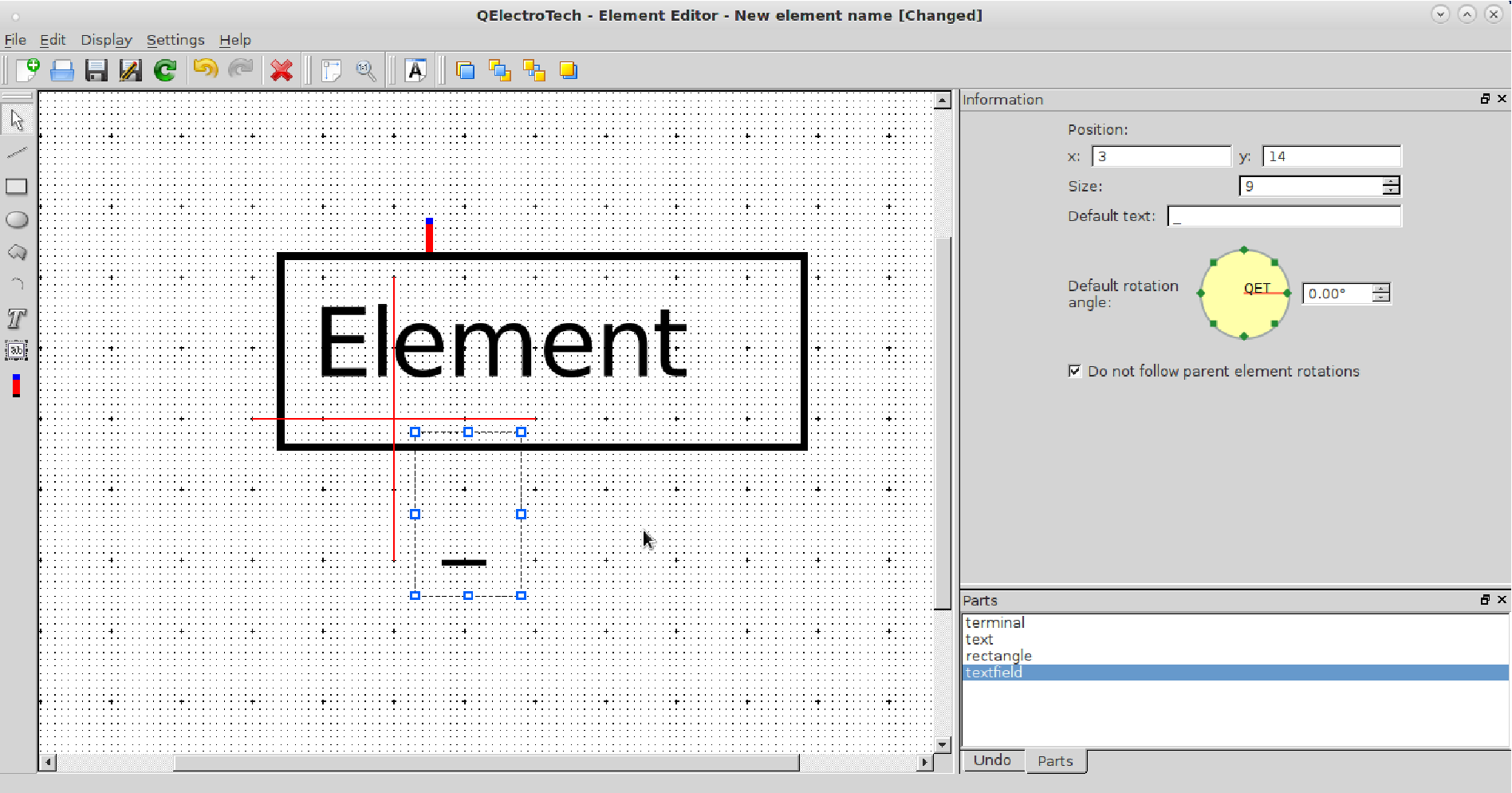The image size is (1512, 793).
Task: Send selection to back
Action: click(x=569, y=70)
